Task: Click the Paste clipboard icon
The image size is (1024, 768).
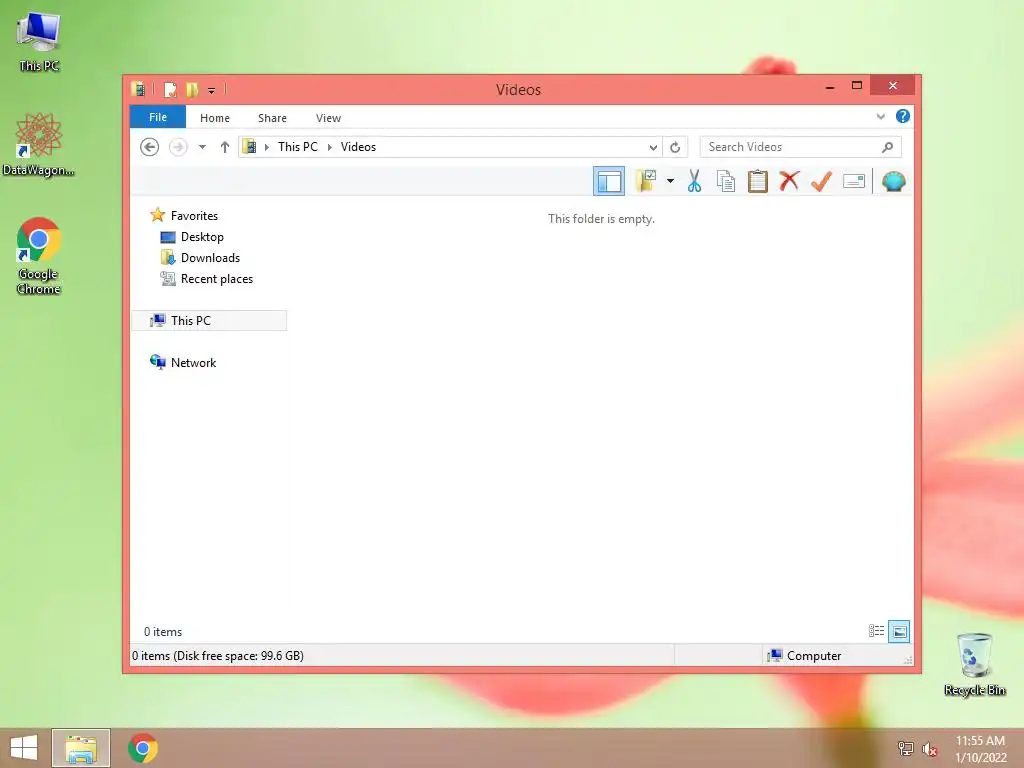Action: click(758, 181)
